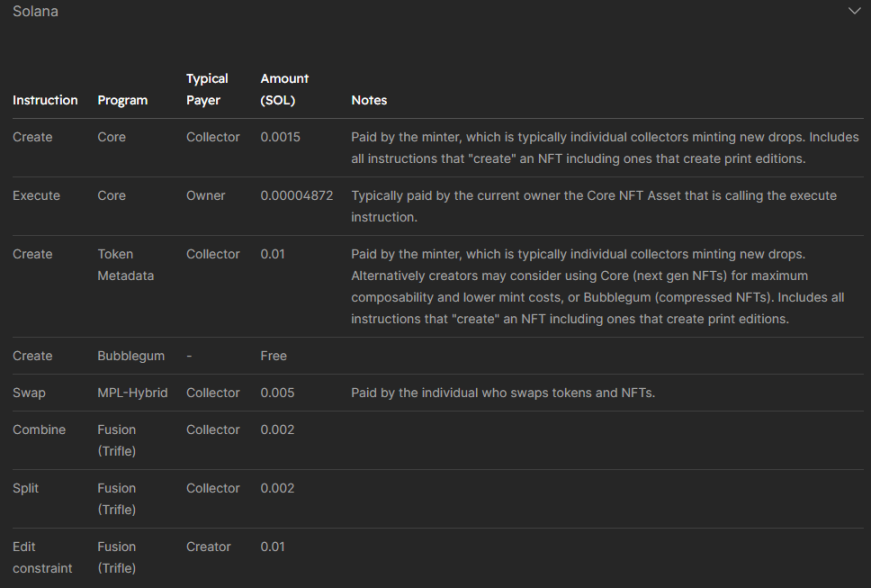Viewport: 871px width, 588px height.
Task: Select the Edit constraint instruction cell
Action: [x=42, y=557]
